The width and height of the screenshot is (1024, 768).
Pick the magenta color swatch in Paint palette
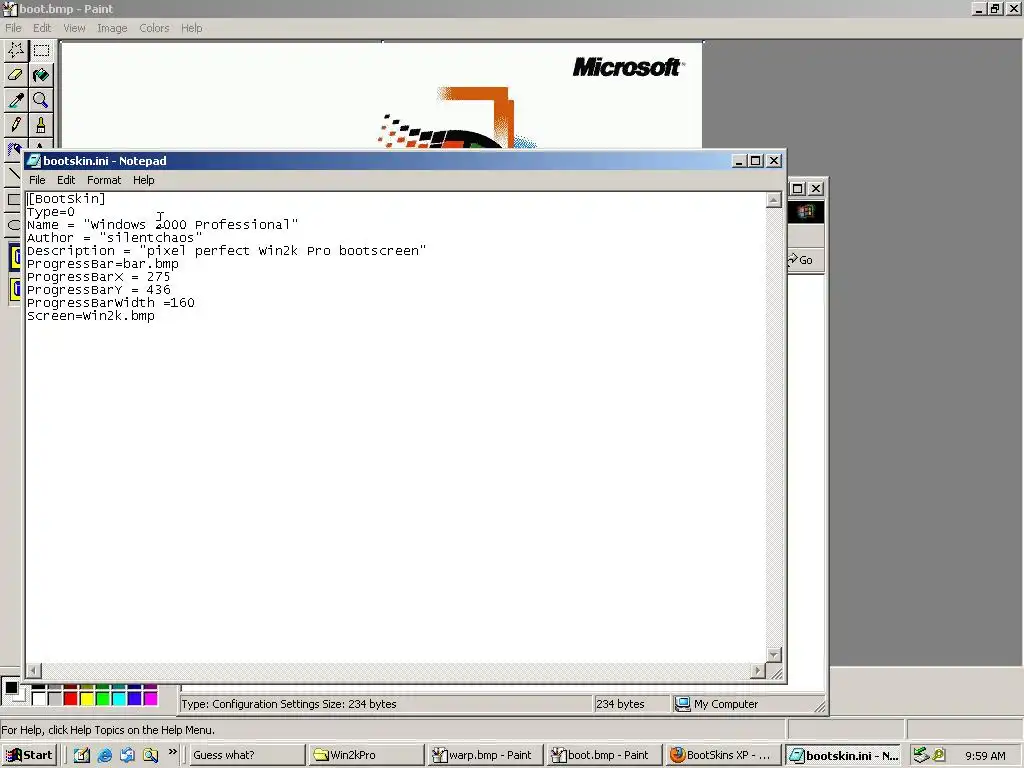150,699
